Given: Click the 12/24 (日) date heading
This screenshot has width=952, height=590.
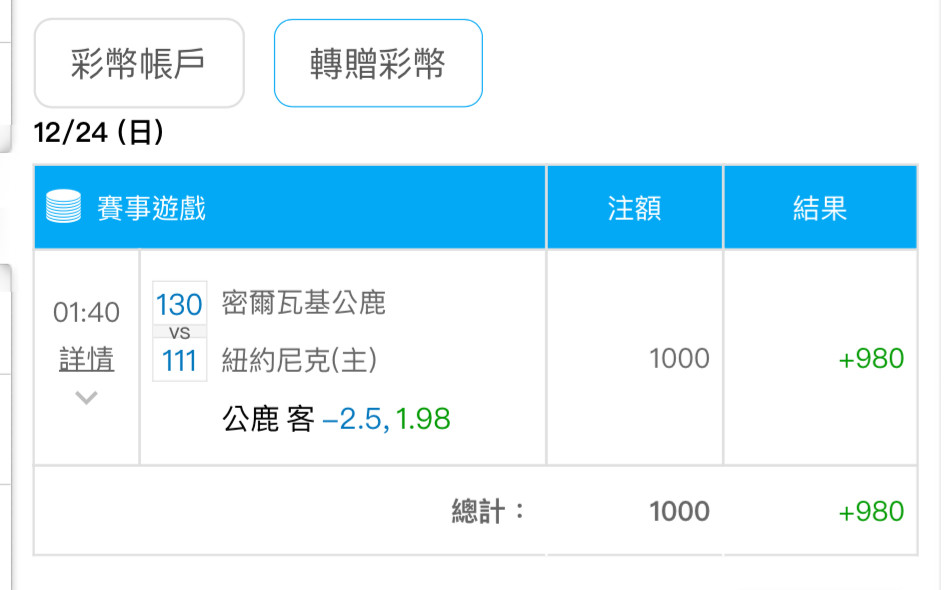Looking at the screenshot, I should click(99, 132).
